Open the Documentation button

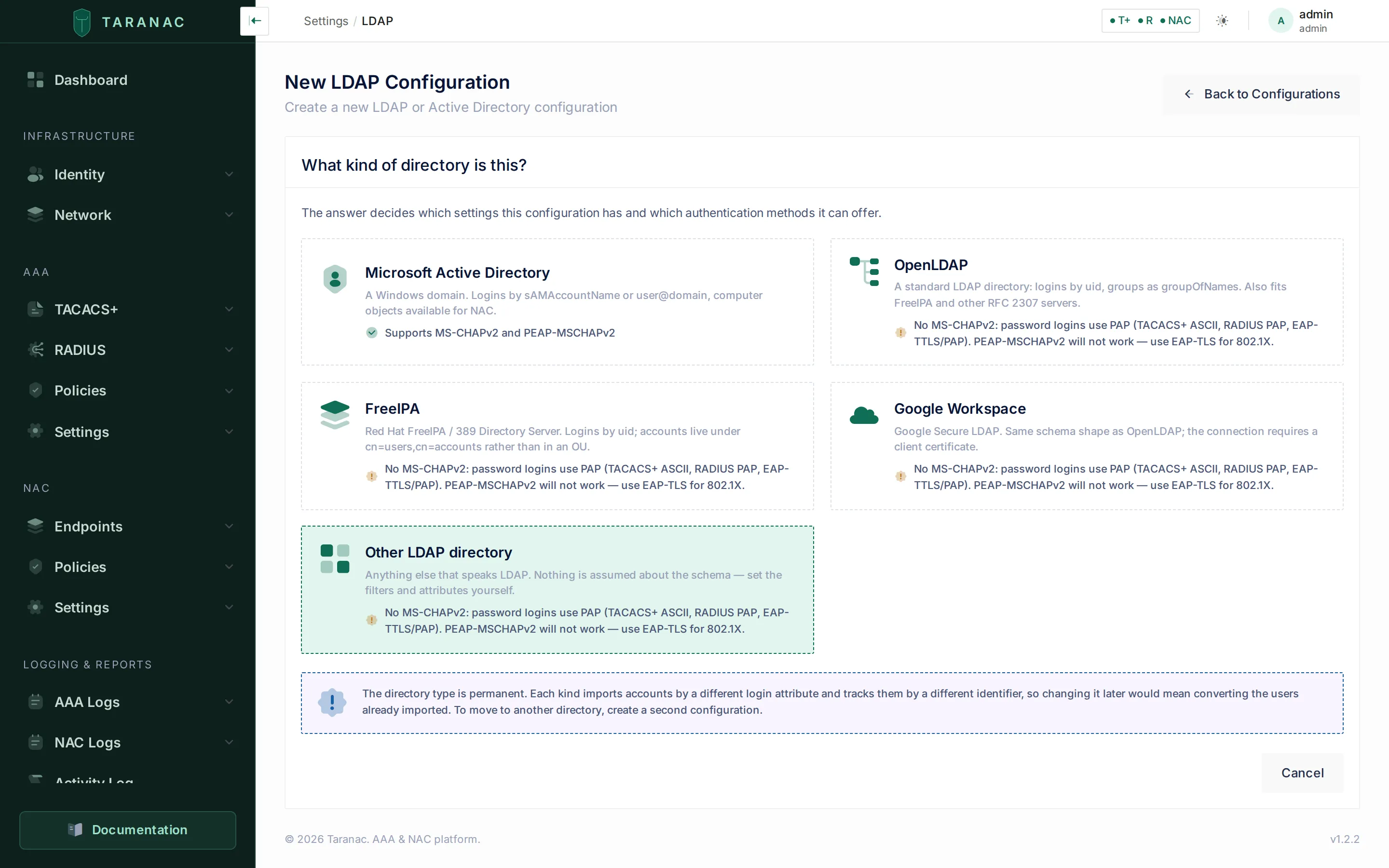[x=127, y=829]
